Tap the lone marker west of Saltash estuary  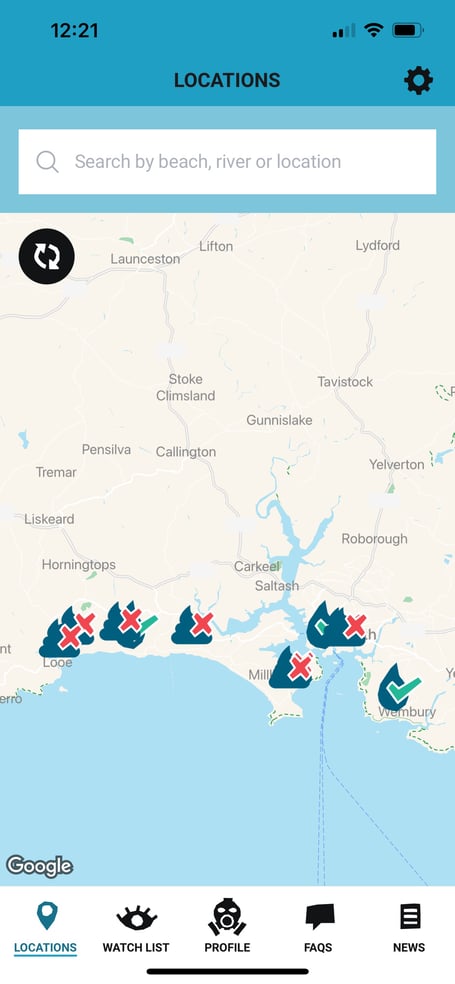point(193,624)
